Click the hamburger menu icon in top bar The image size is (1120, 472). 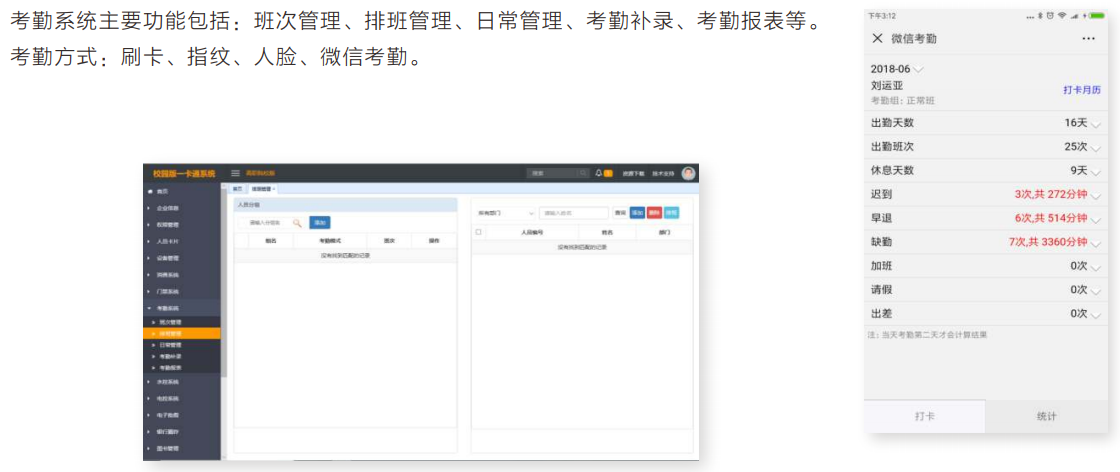tap(236, 173)
